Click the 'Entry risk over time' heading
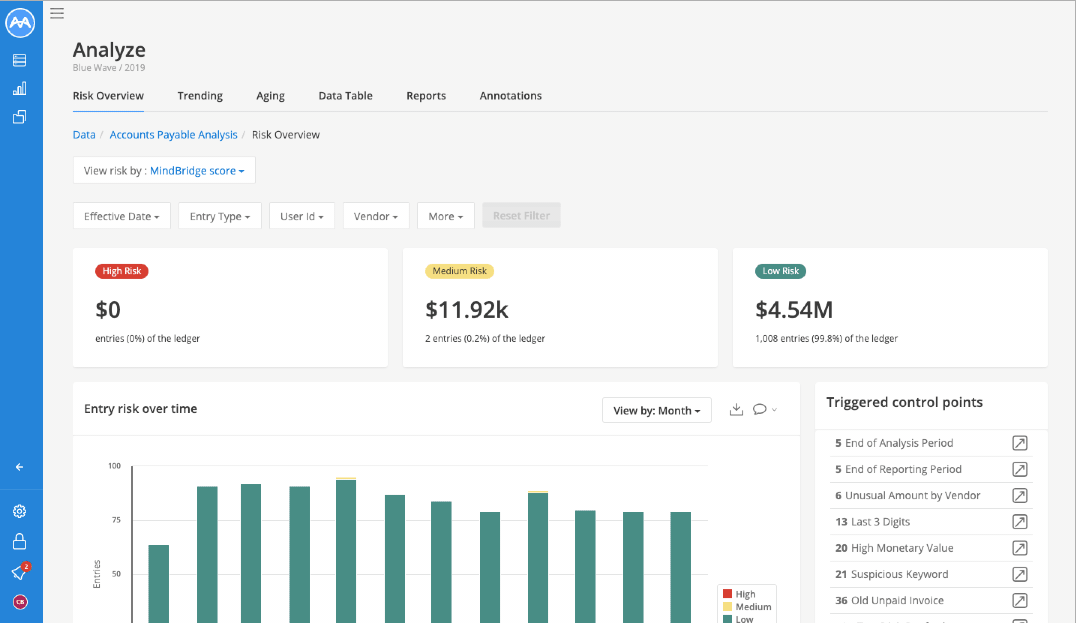This screenshot has height=623, width=1076. [141, 409]
